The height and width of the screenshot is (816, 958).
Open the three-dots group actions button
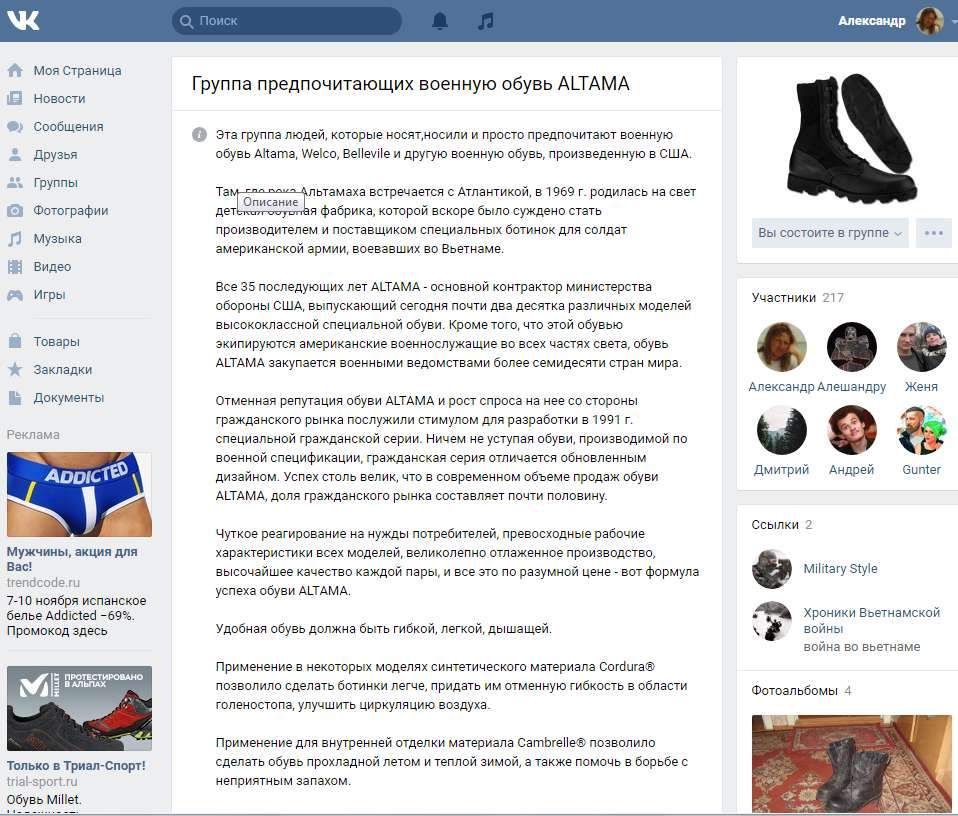(934, 233)
